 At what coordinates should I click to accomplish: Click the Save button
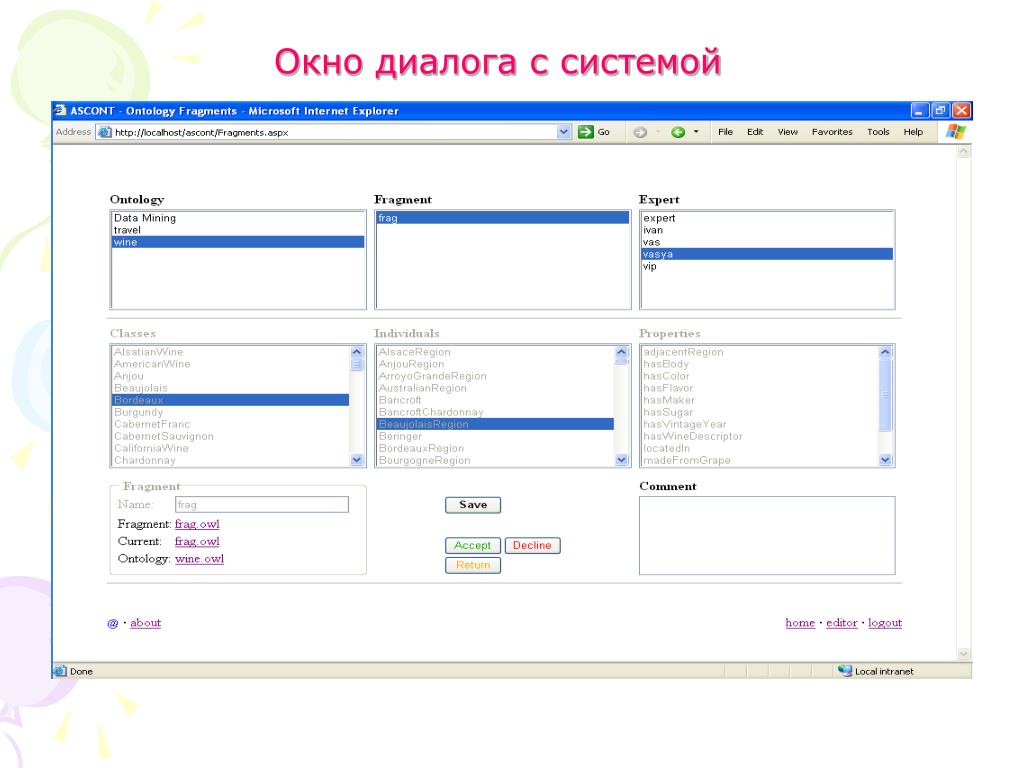(473, 505)
